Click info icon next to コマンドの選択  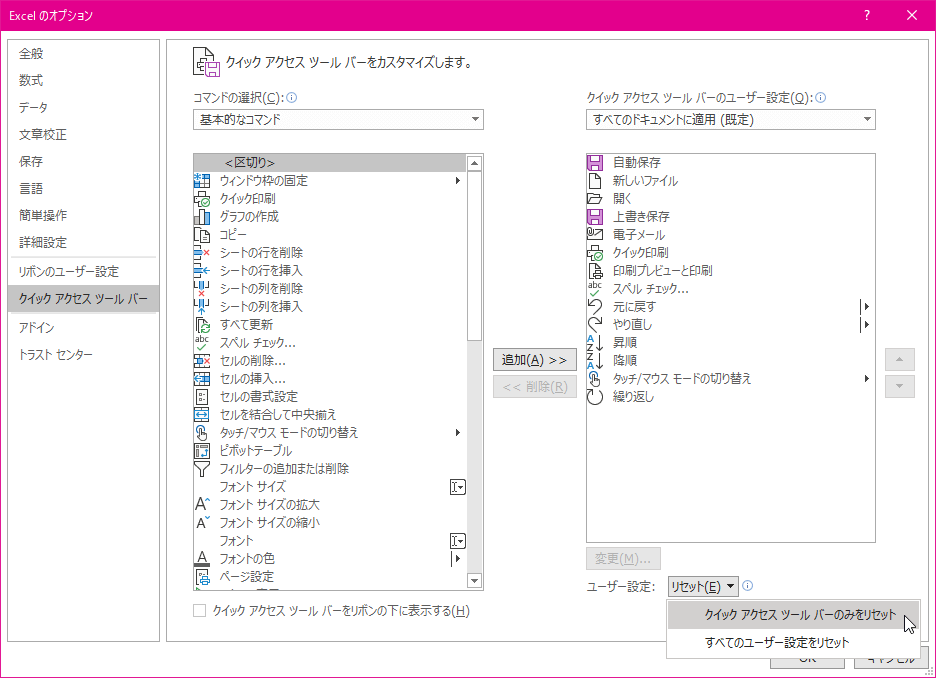[292, 98]
